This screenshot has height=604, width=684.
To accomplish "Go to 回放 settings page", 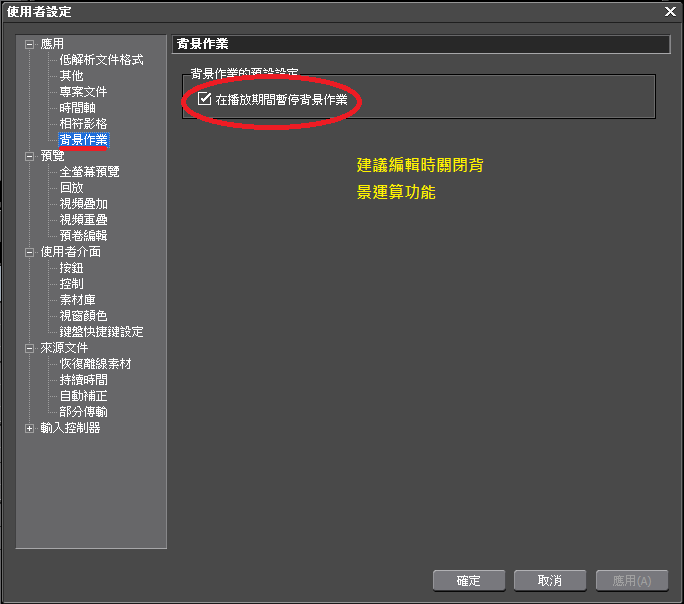I will pos(71,188).
